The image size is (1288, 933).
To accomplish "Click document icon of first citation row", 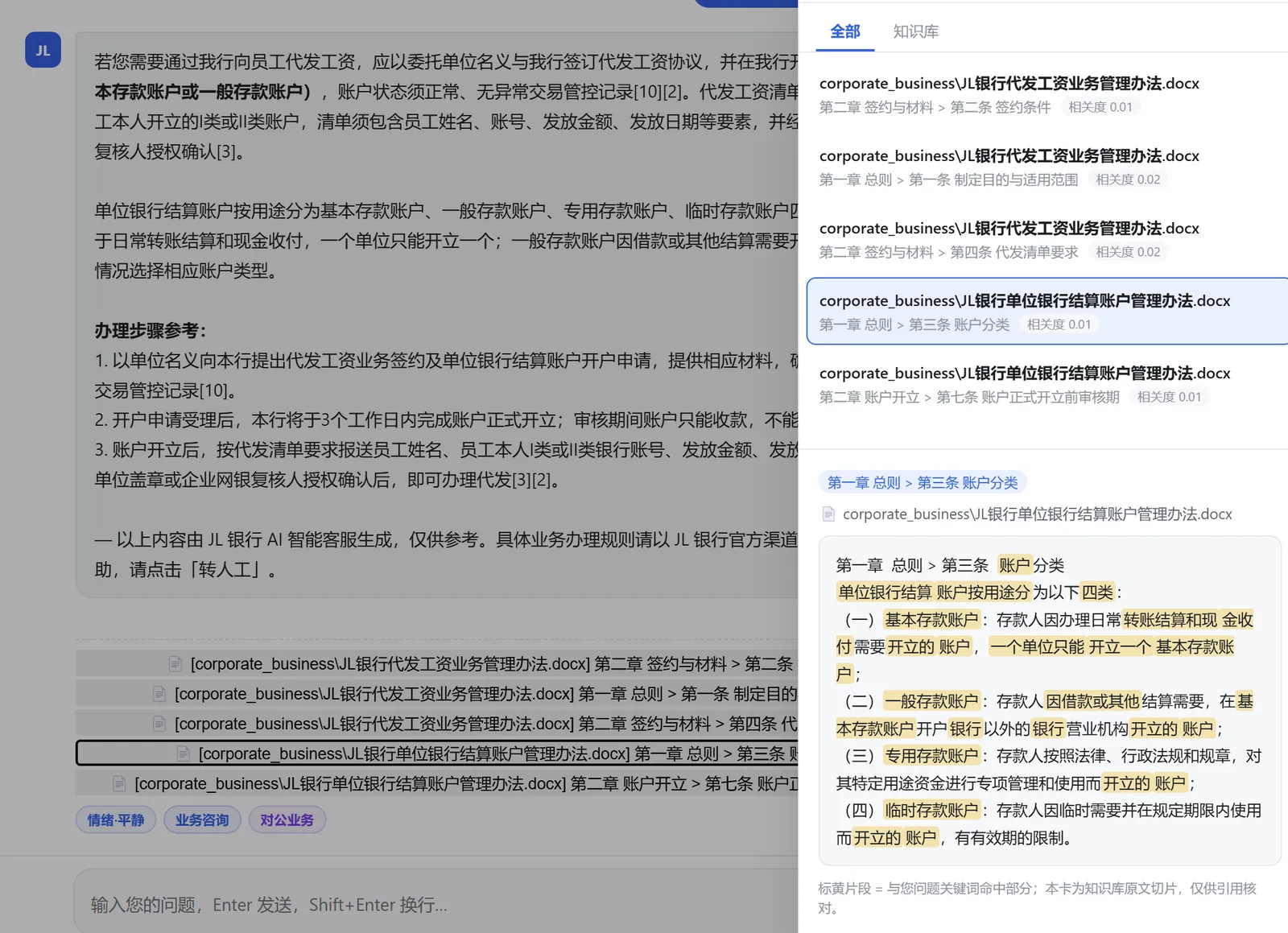I will (x=175, y=663).
